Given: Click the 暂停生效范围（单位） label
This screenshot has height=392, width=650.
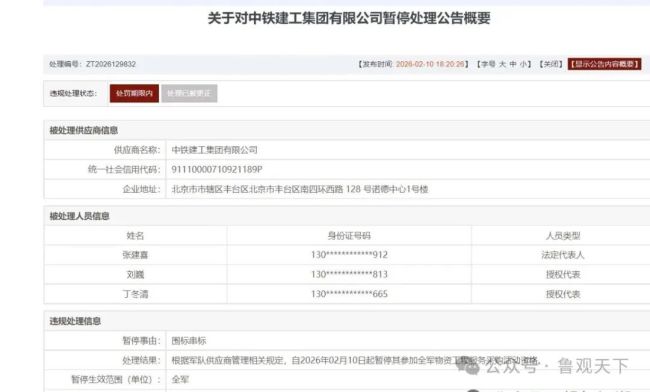Looking at the screenshot, I should (x=116, y=380).
